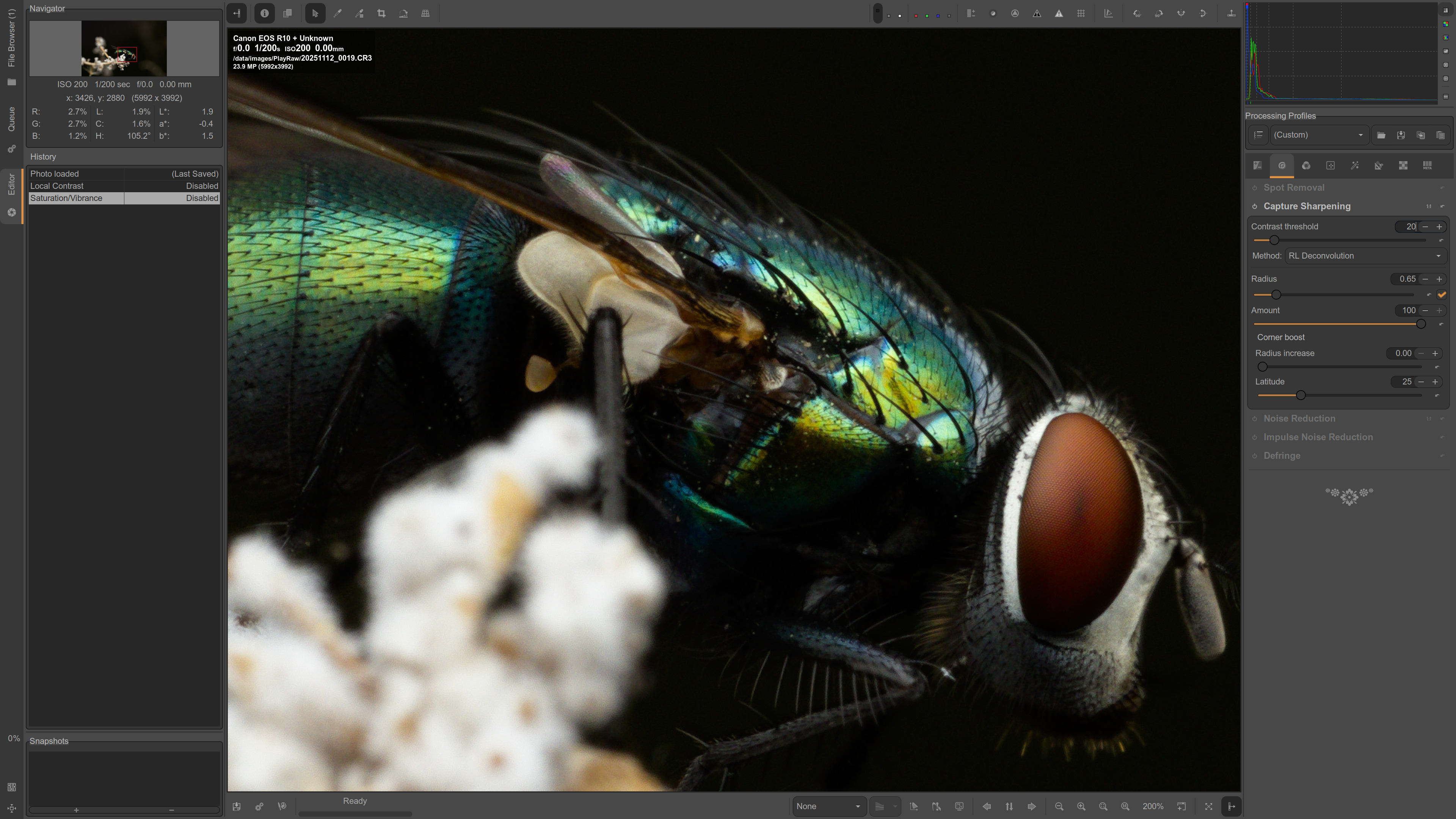Switch to the Color tab
The height and width of the screenshot is (819, 1456).
pyautogui.click(x=1306, y=166)
